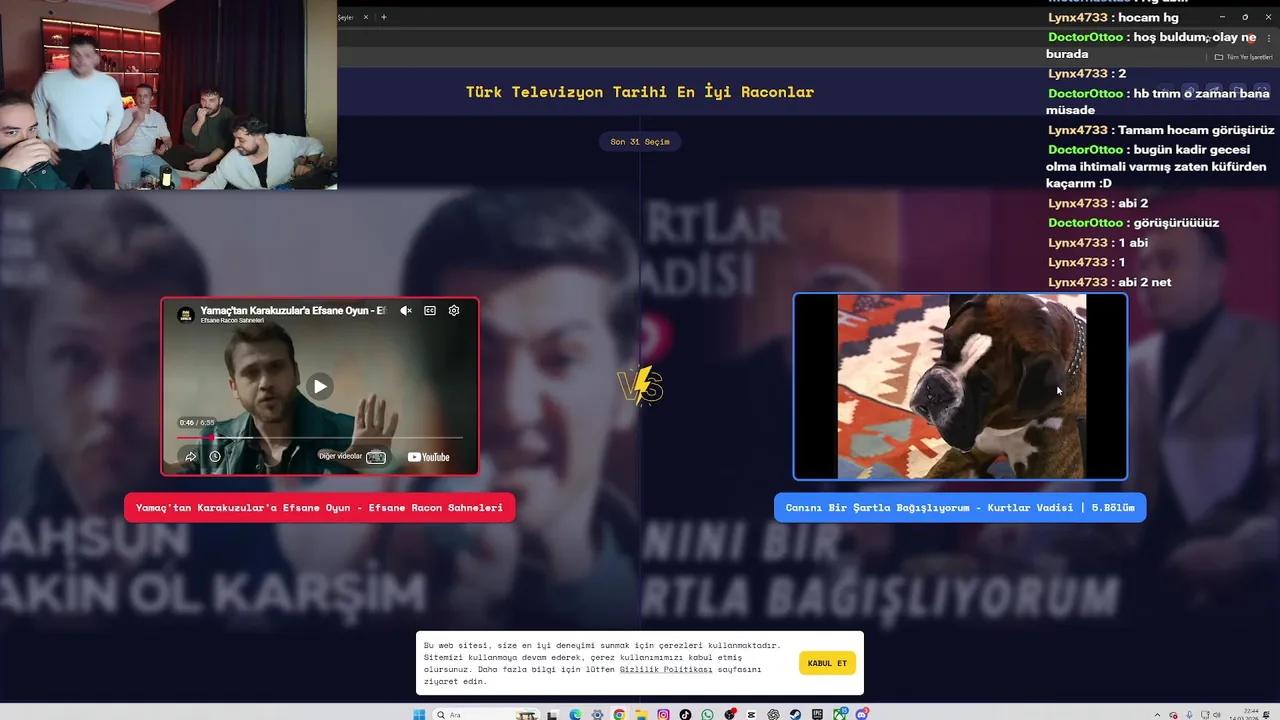Open the Xbox icon in the taskbar
This screenshot has height=720, width=1280.
(839, 714)
